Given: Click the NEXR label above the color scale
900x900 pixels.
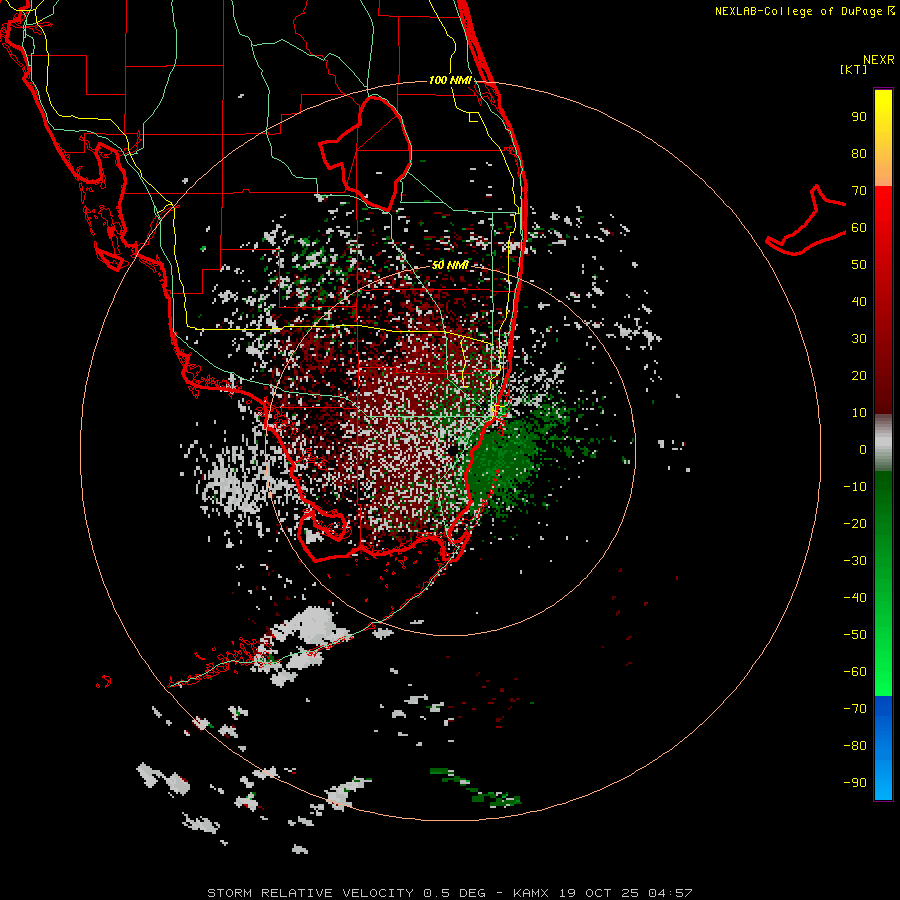Looking at the screenshot, I should click(878, 60).
